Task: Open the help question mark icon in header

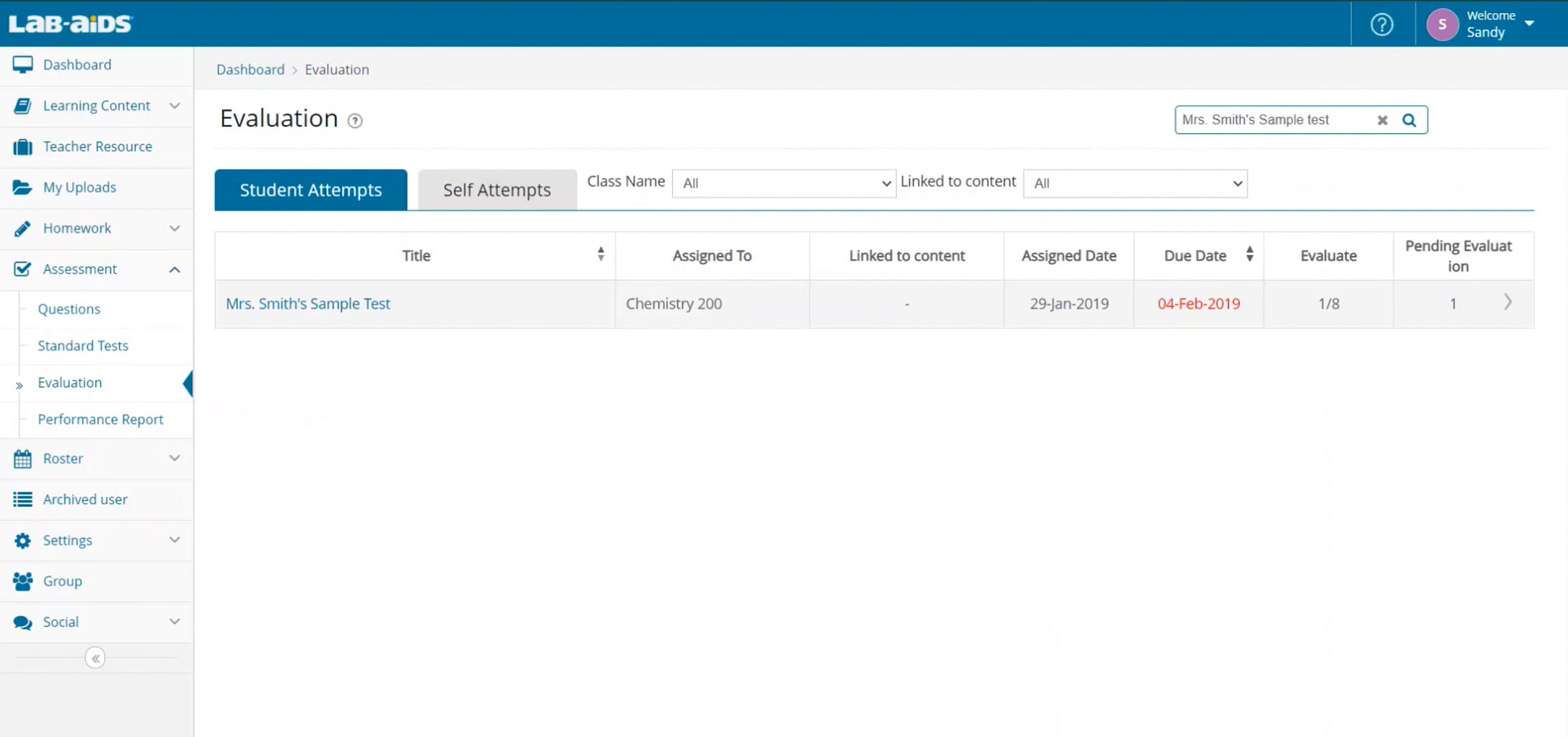Action: 1382,24
